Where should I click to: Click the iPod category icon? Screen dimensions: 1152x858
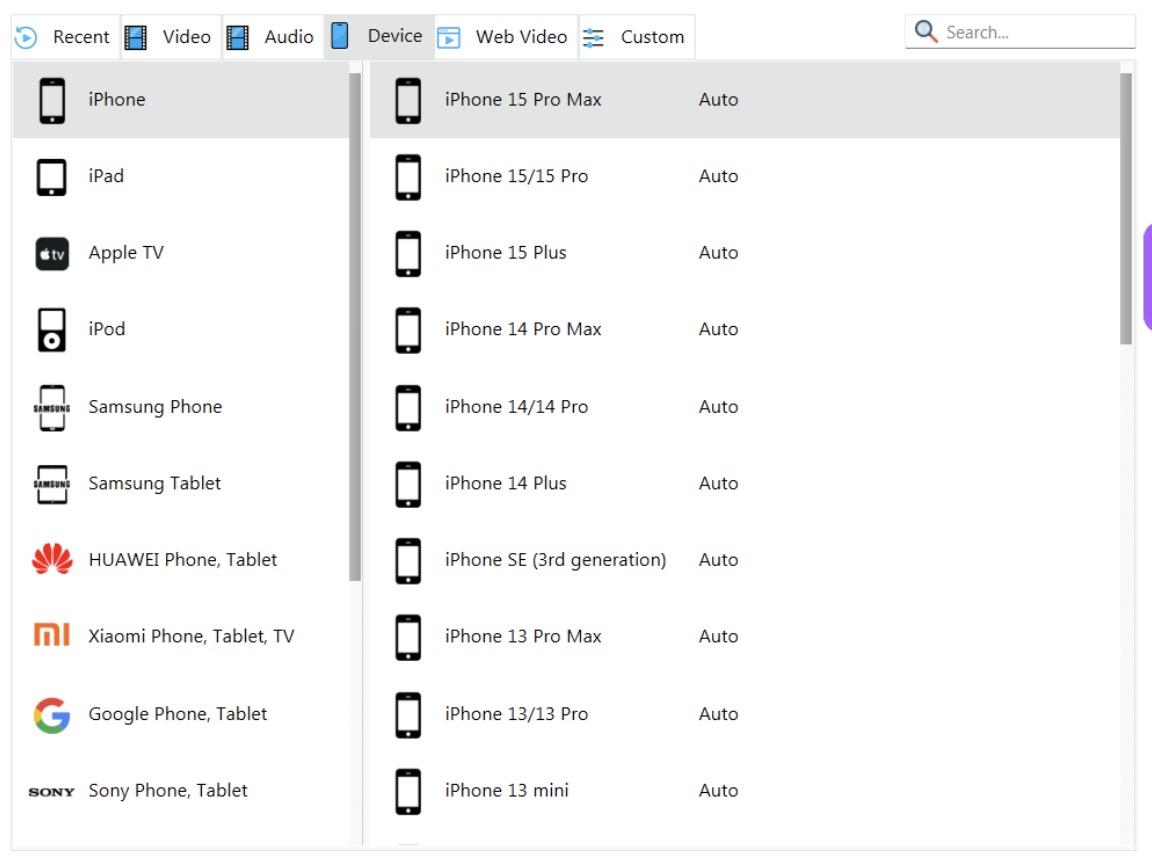[51, 330]
